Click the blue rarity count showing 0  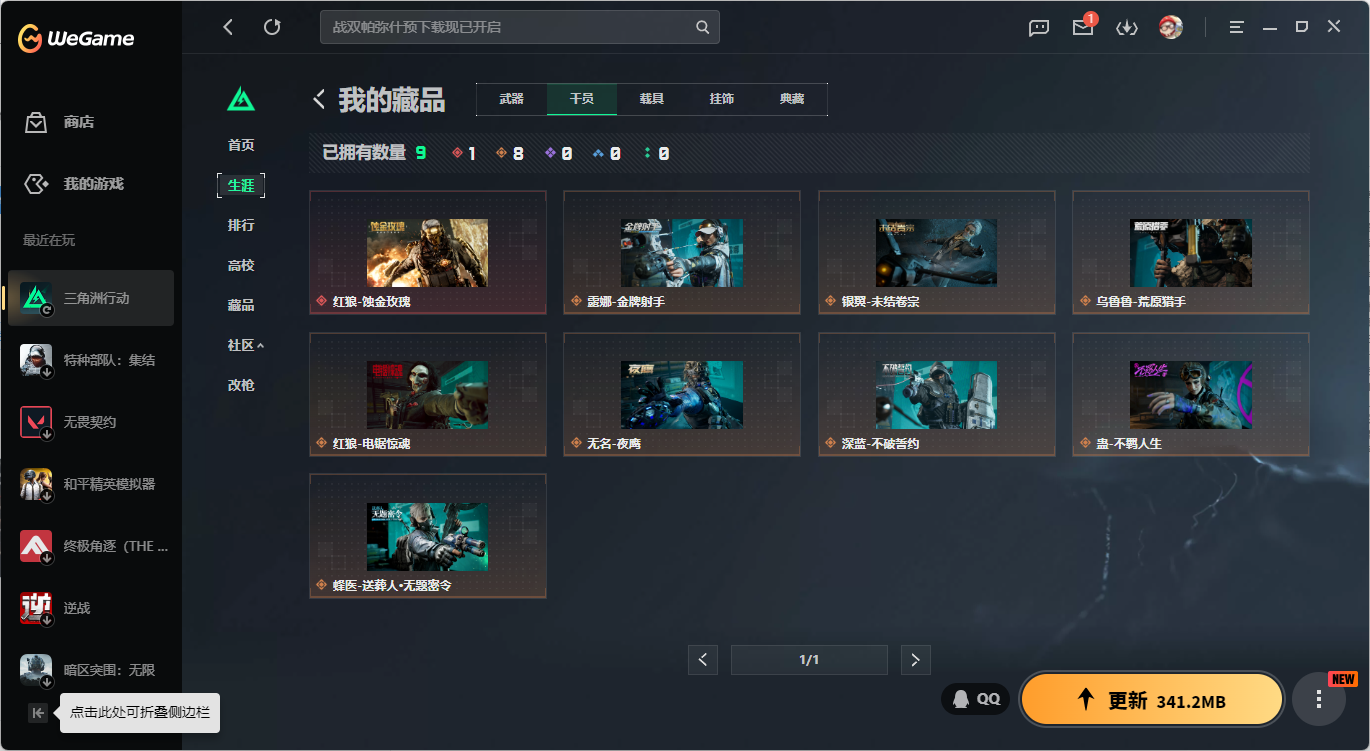(607, 153)
